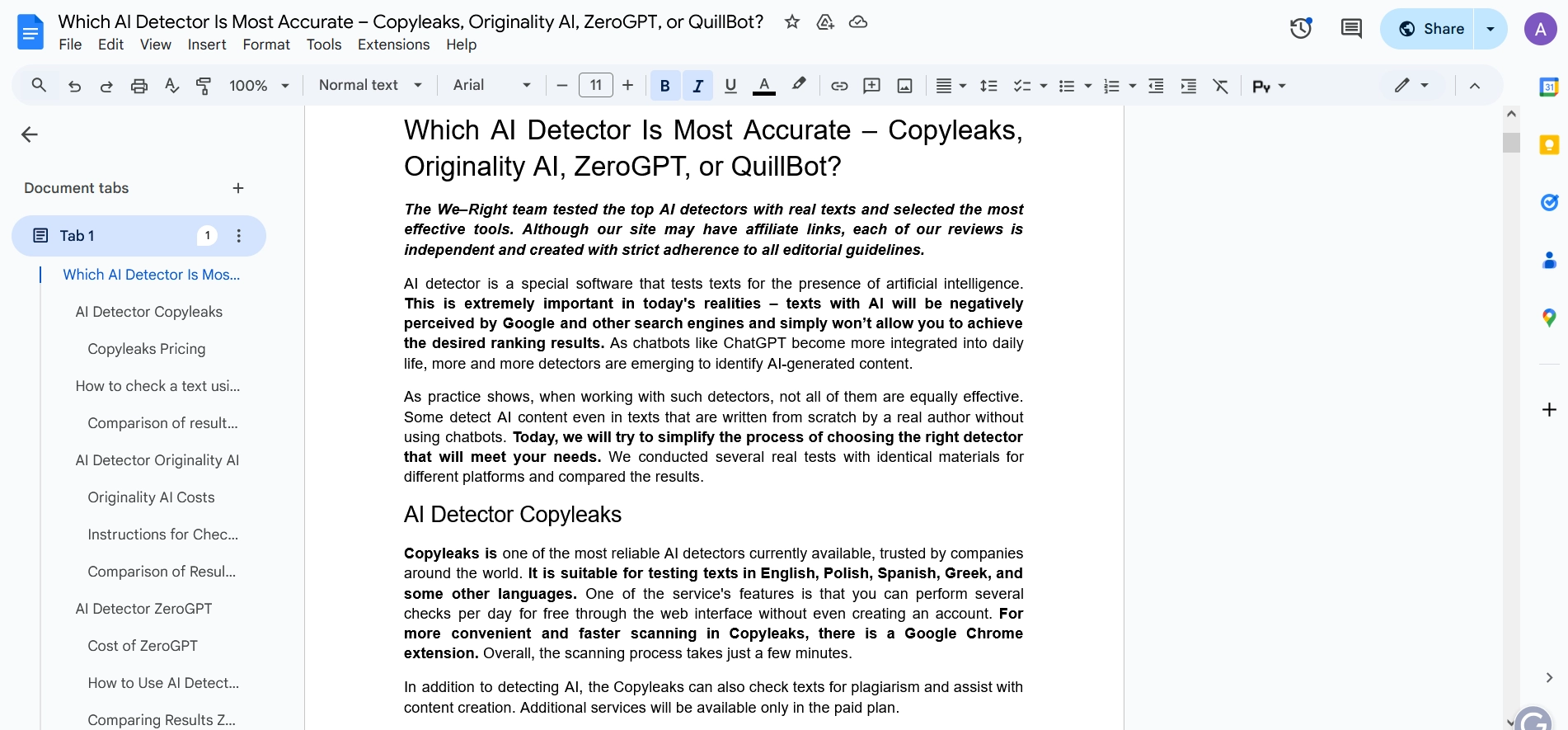Open line and paragraph spacing

click(988, 86)
